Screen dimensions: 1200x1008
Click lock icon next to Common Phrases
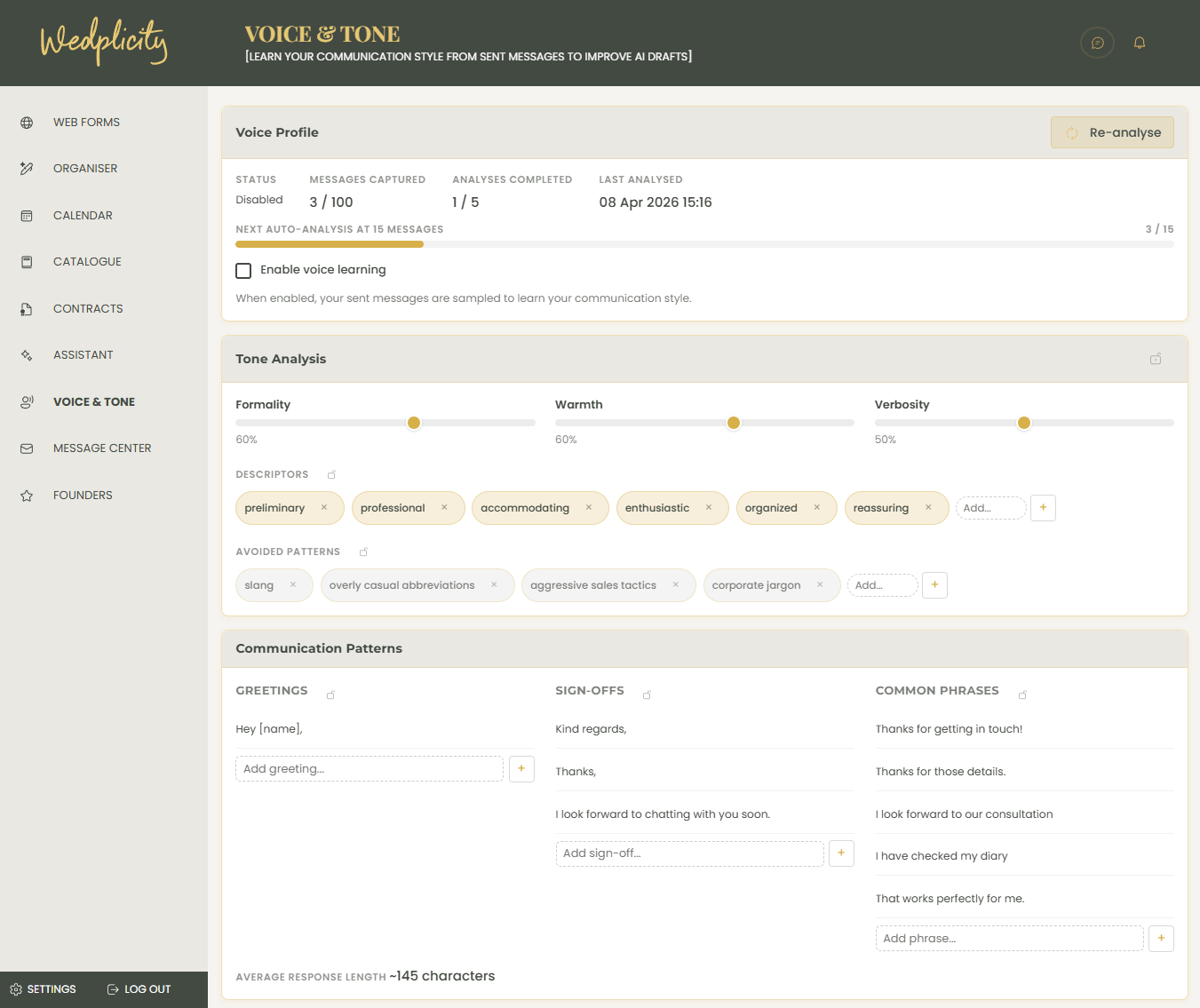[x=1022, y=694]
